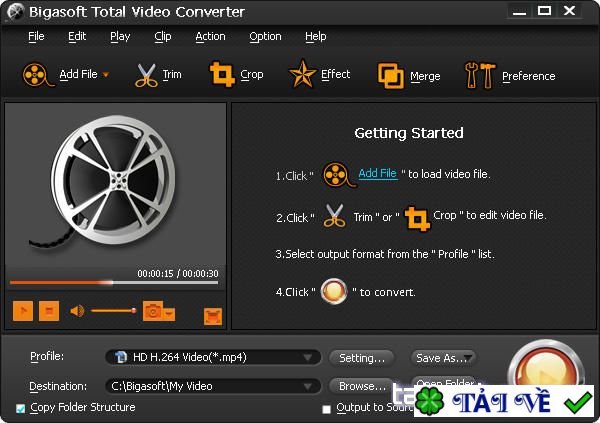Viewport: 600px width, 423px height.
Task: Click the film reel icon in step 1
Action: 338,175
